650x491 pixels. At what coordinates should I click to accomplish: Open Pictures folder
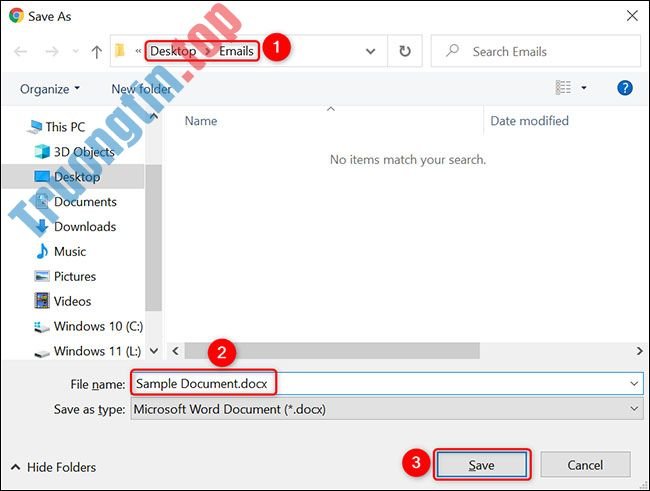65,276
